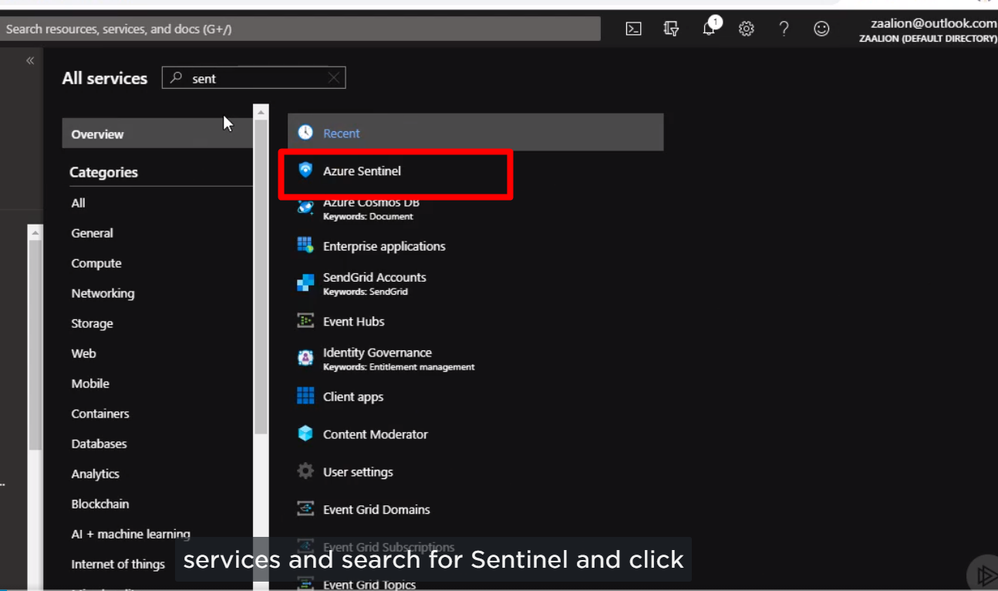Viewport: 998px width, 591px height.
Task: Select the Mobile category
Action: coord(90,384)
